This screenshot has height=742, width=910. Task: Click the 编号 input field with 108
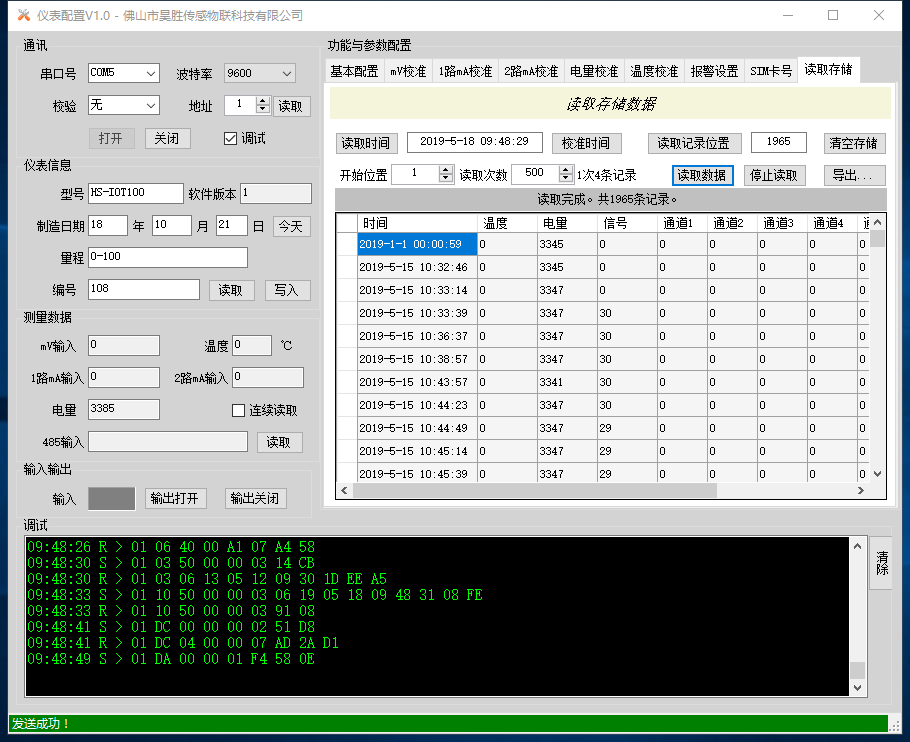click(144, 289)
